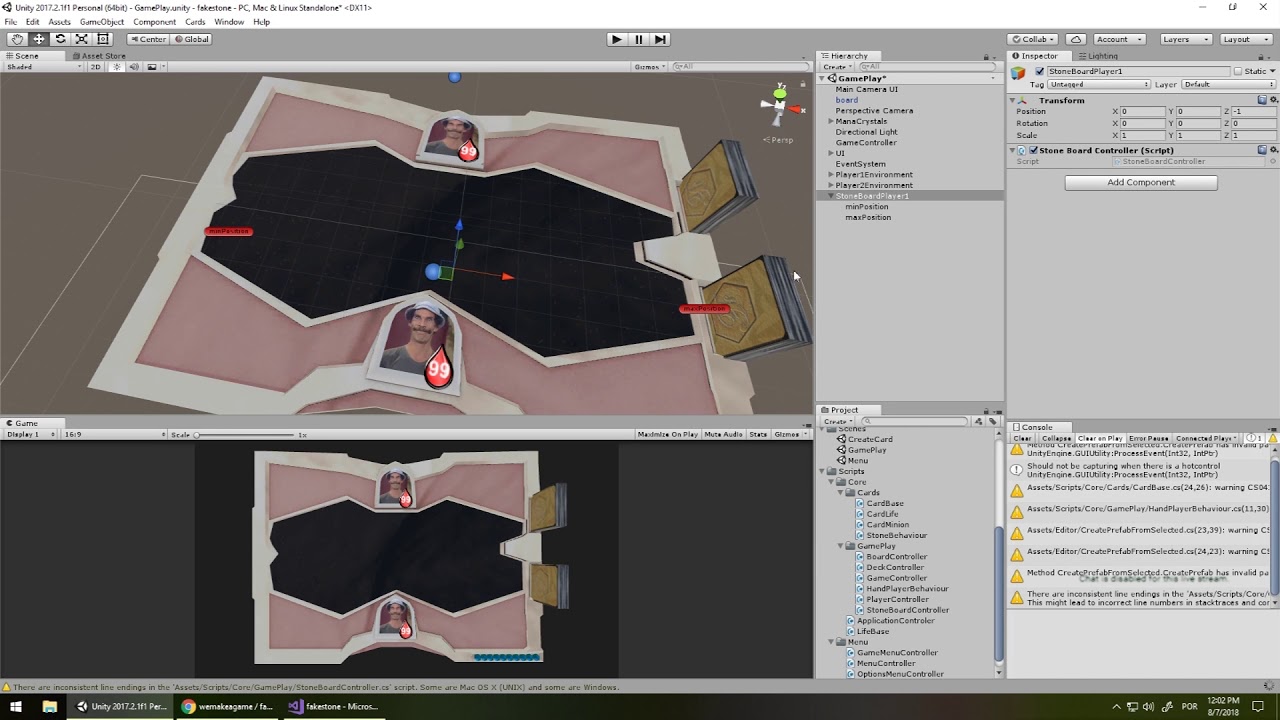Open the Windows Start menu
This screenshot has height=720, width=1280.
click(14, 706)
